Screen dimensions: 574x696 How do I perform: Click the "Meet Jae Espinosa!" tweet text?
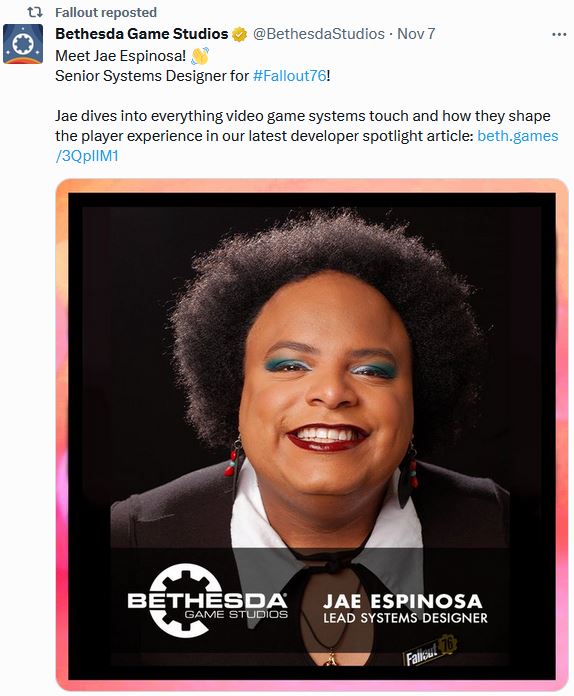[120, 56]
